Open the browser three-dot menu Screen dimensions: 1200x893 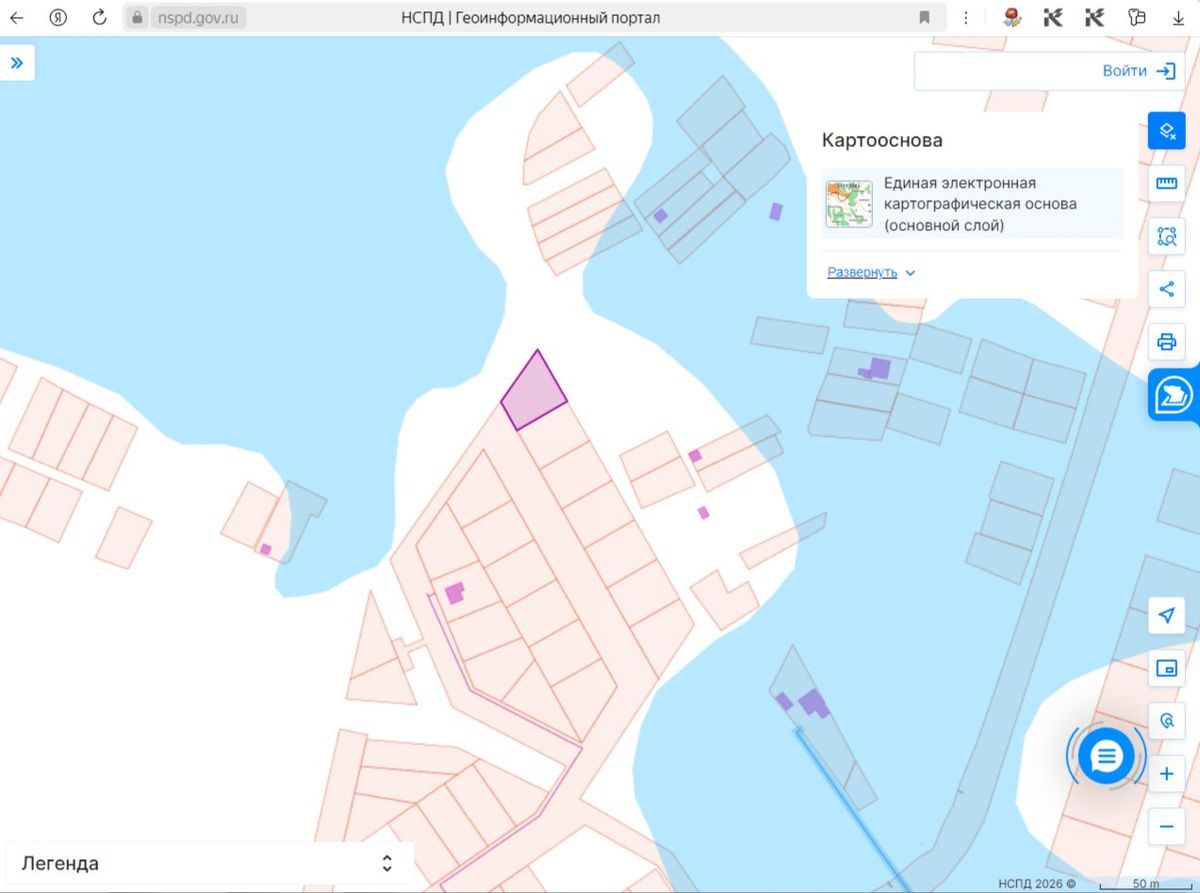(x=966, y=17)
